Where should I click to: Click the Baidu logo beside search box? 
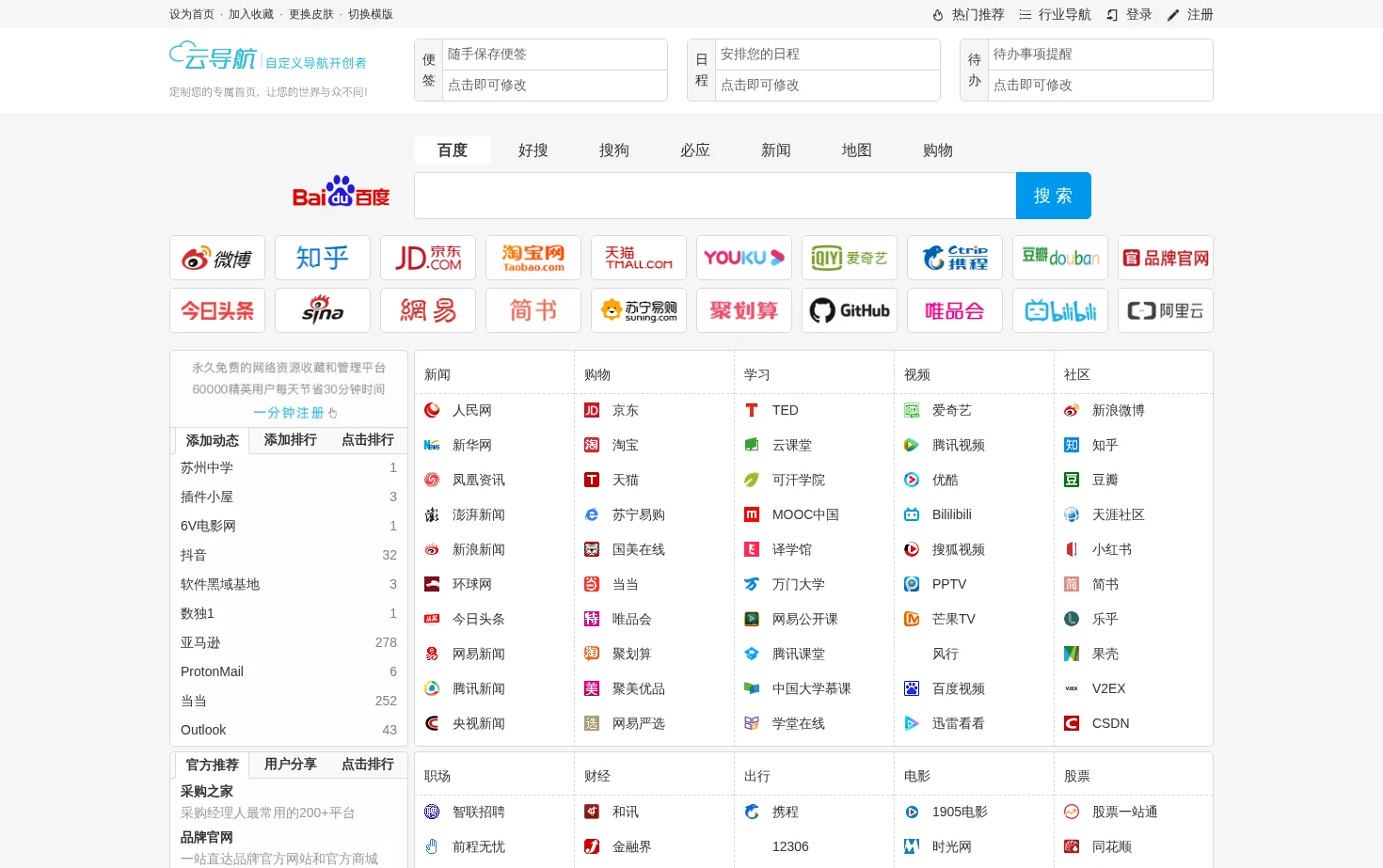coord(341,192)
